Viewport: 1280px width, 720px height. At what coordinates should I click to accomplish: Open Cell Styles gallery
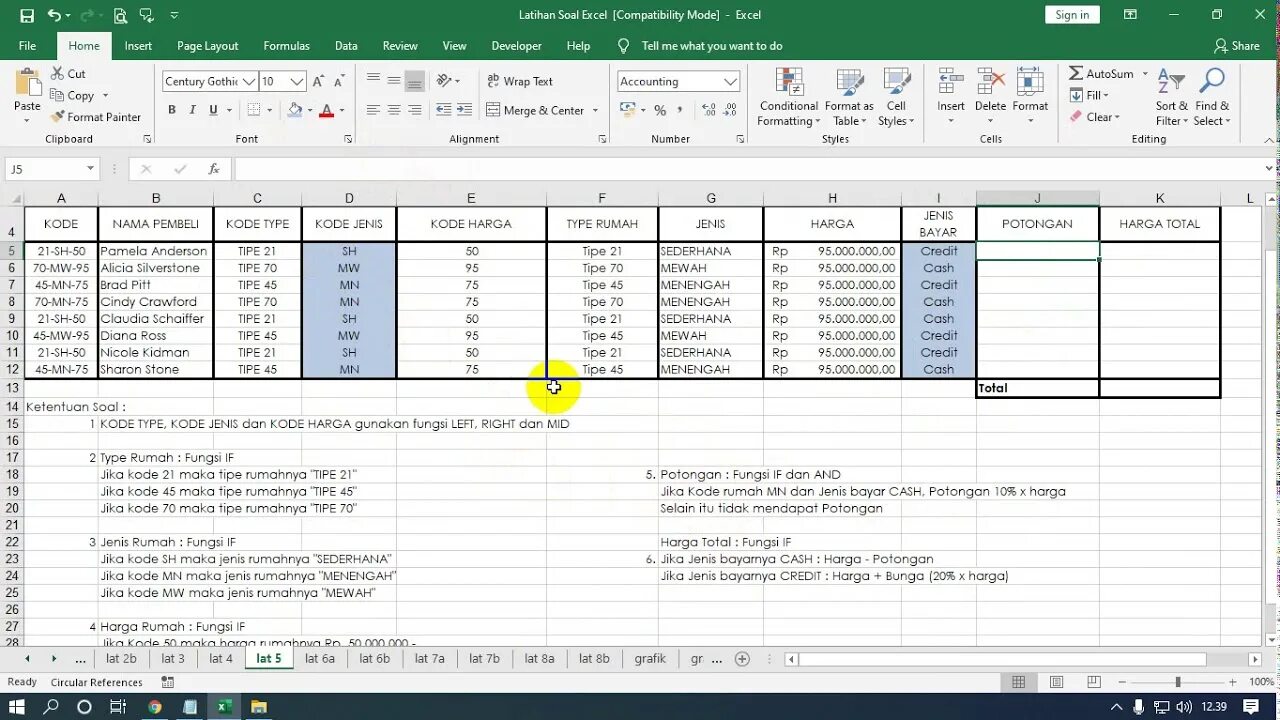click(896, 98)
